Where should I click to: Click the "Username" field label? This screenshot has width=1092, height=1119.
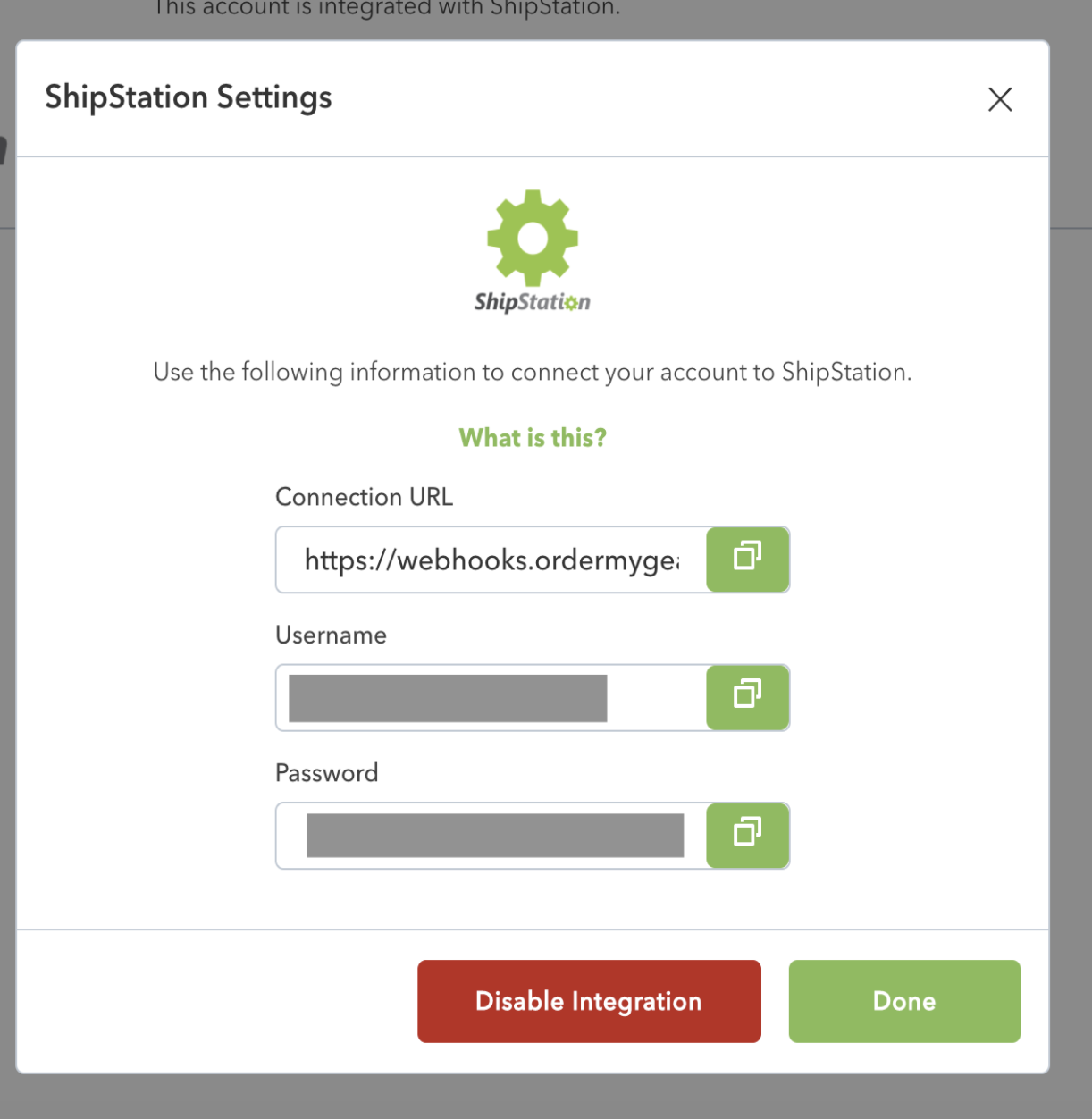[x=331, y=635]
